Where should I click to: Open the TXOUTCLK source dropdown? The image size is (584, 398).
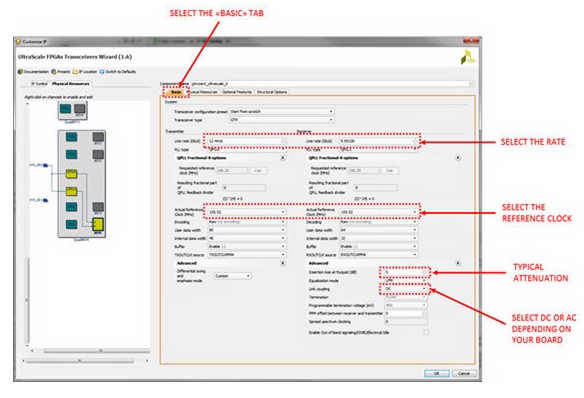click(x=247, y=255)
